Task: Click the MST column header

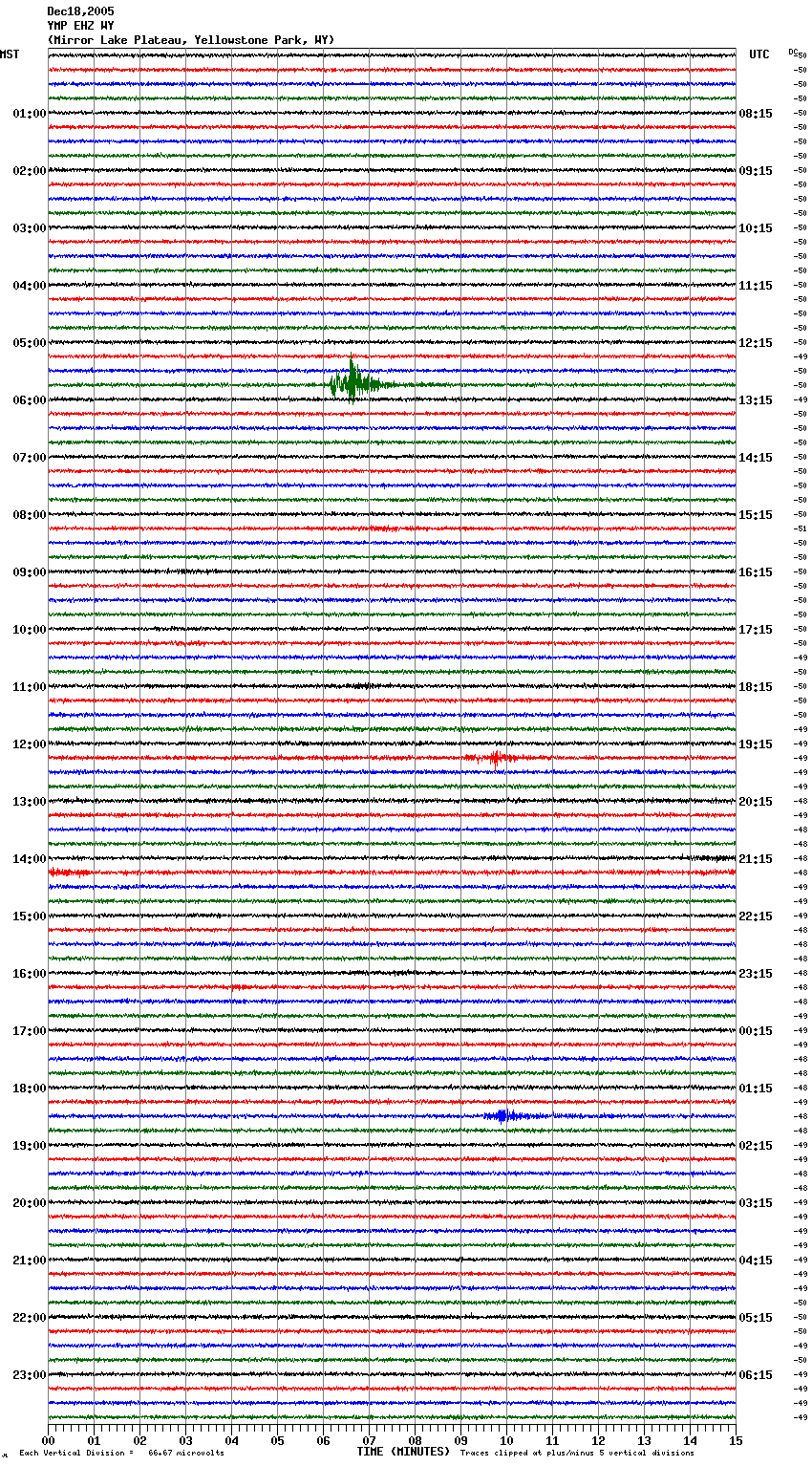Action: point(10,54)
